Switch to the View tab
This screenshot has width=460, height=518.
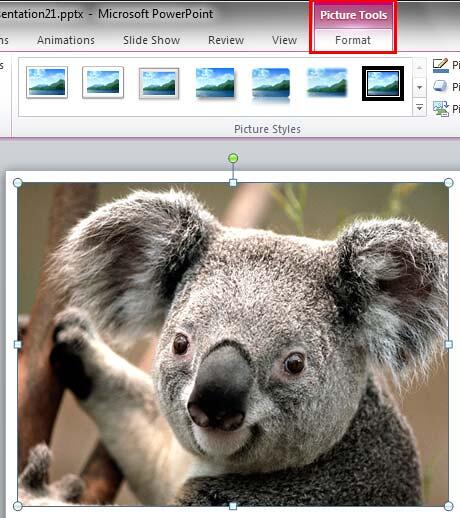click(284, 40)
